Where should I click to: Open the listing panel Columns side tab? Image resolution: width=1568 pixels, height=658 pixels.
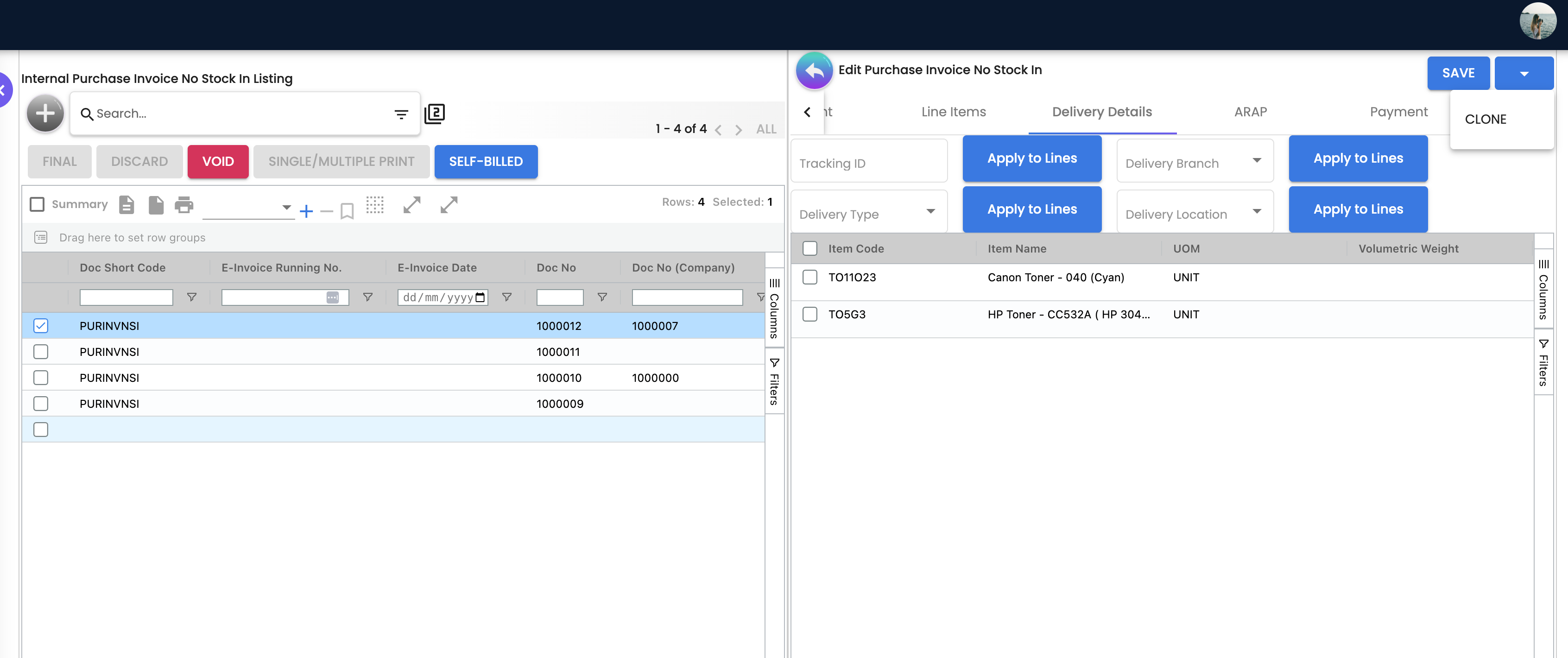774,309
